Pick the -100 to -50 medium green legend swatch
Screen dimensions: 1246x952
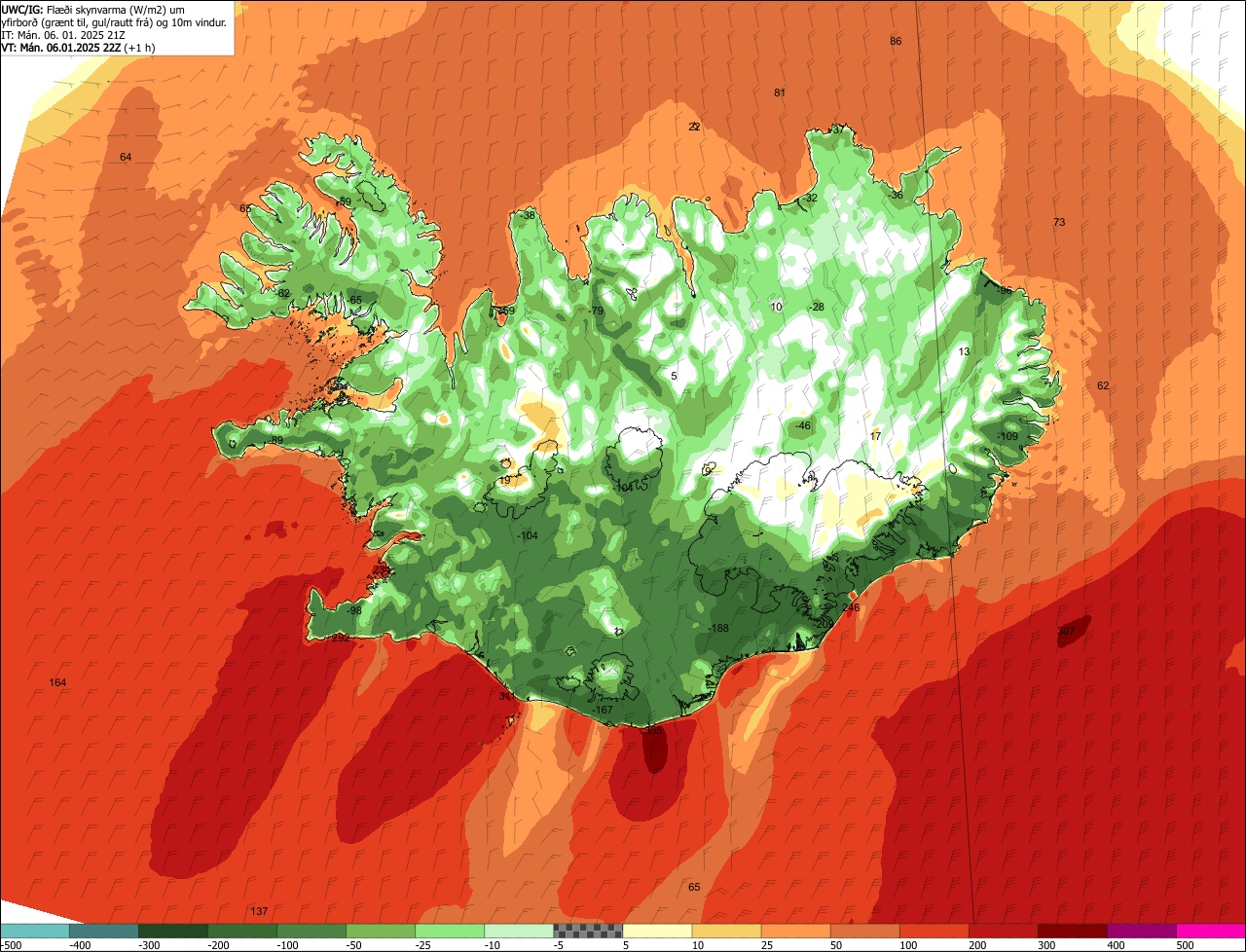(x=311, y=931)
